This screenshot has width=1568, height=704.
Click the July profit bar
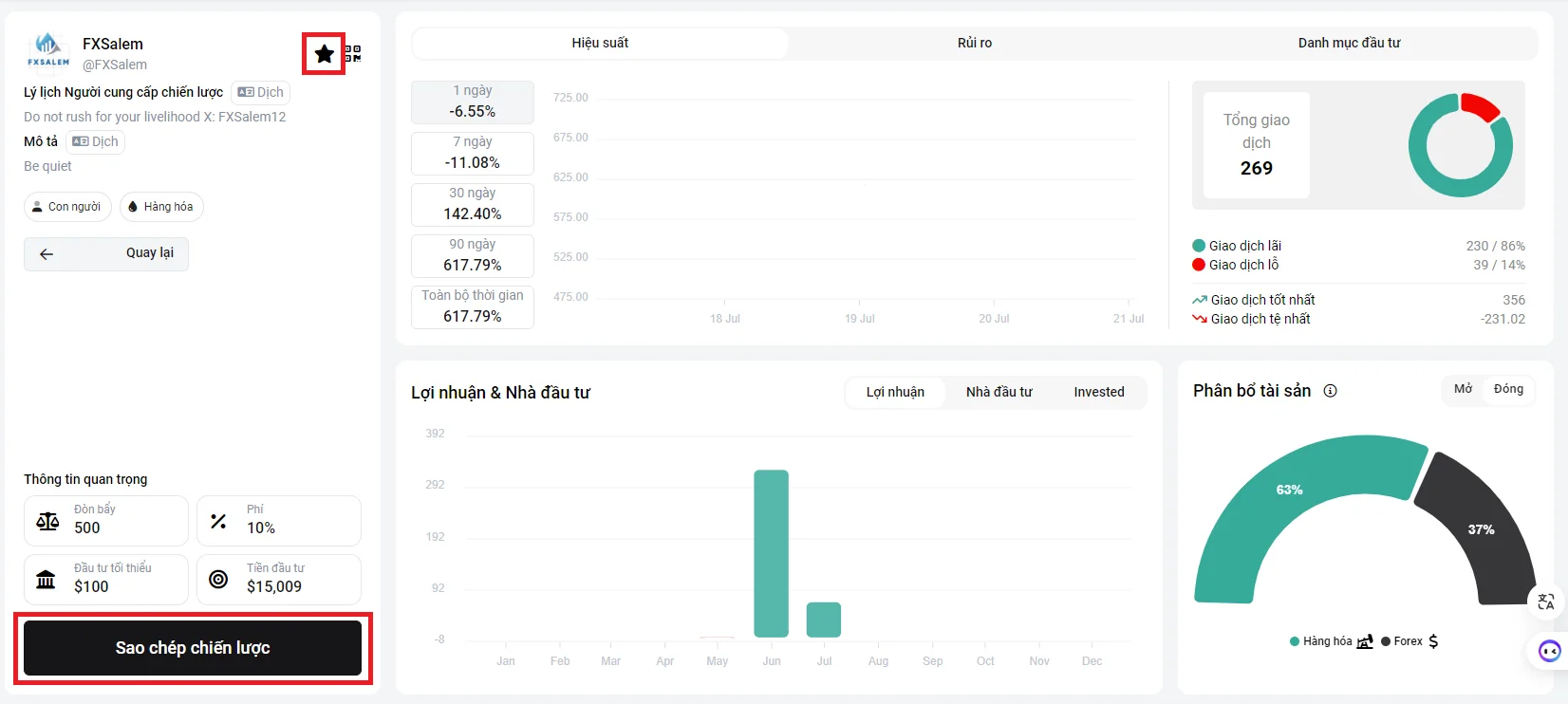824,620
